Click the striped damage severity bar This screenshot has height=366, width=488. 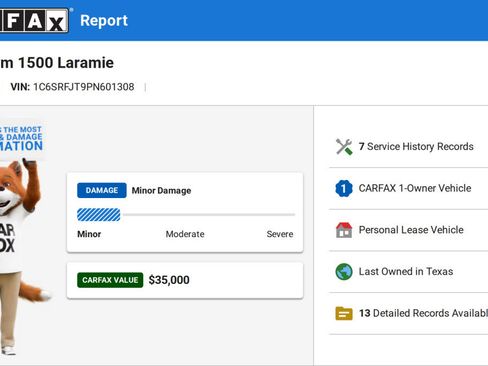(x=99, y=215)
